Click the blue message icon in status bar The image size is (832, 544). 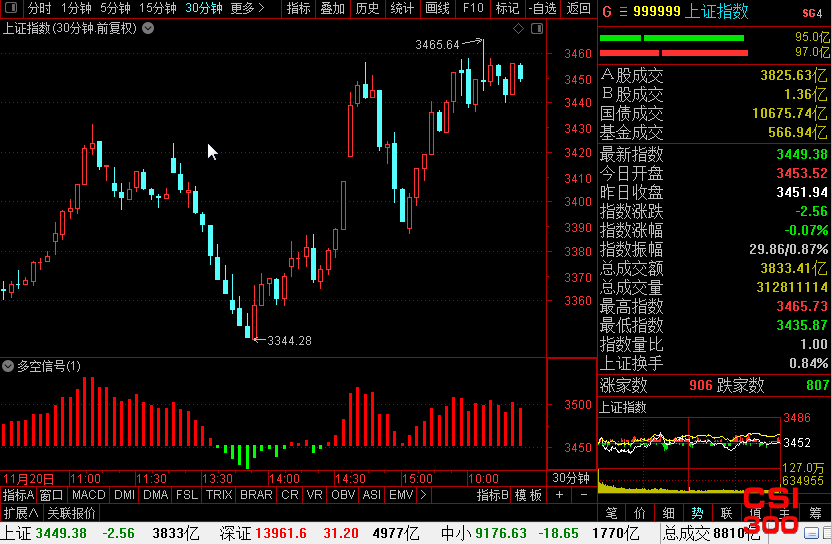(x=811, y=533)
